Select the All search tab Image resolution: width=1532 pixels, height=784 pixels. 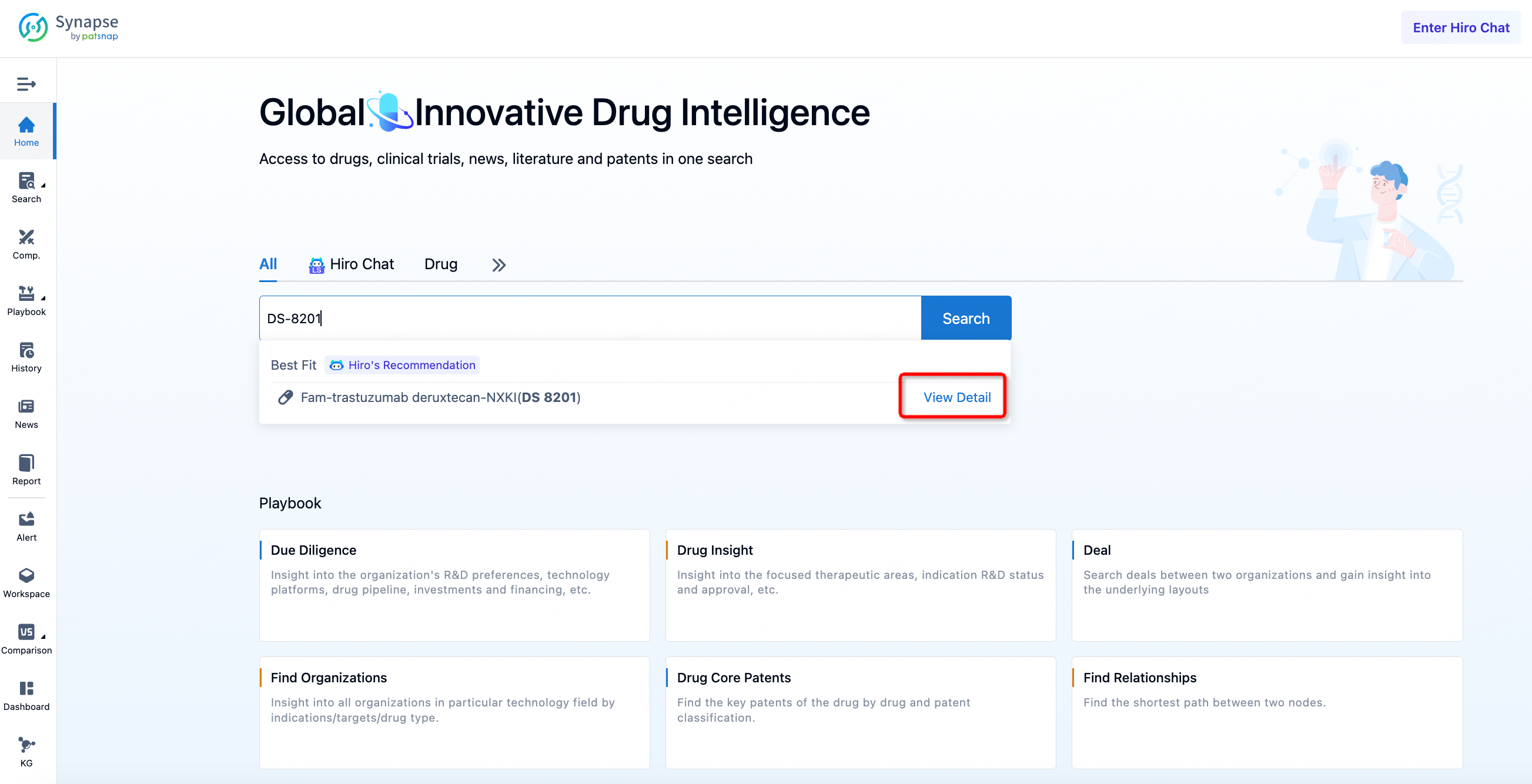click(x=268, y=264)
